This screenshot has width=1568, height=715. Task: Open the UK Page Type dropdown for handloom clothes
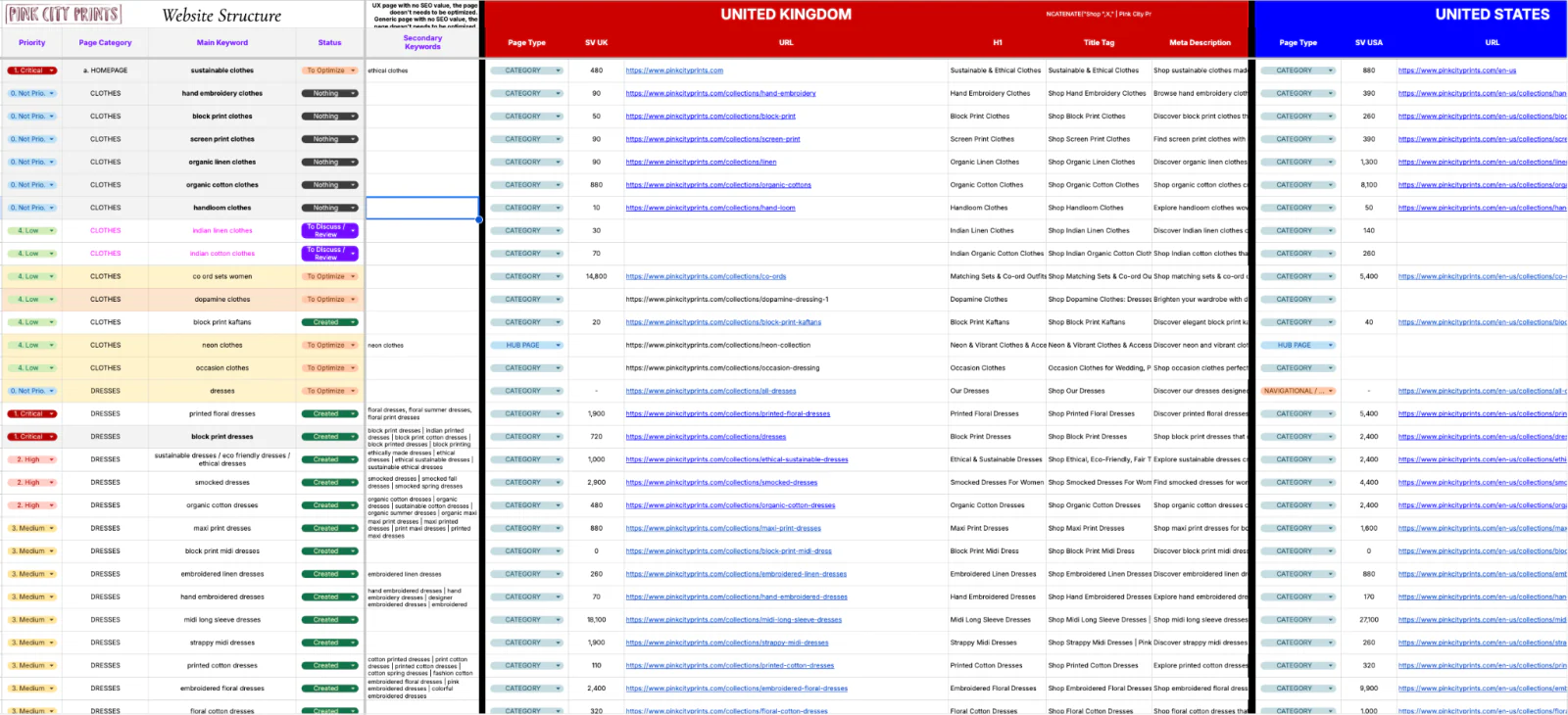click(526, 208)
